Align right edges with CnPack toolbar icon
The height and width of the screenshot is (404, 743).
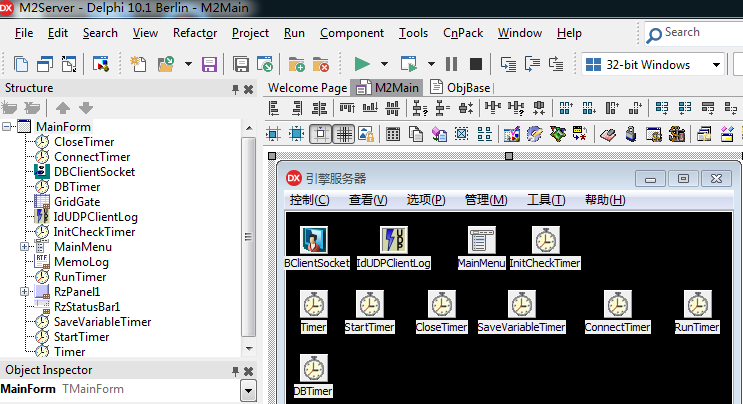point(297,108)
